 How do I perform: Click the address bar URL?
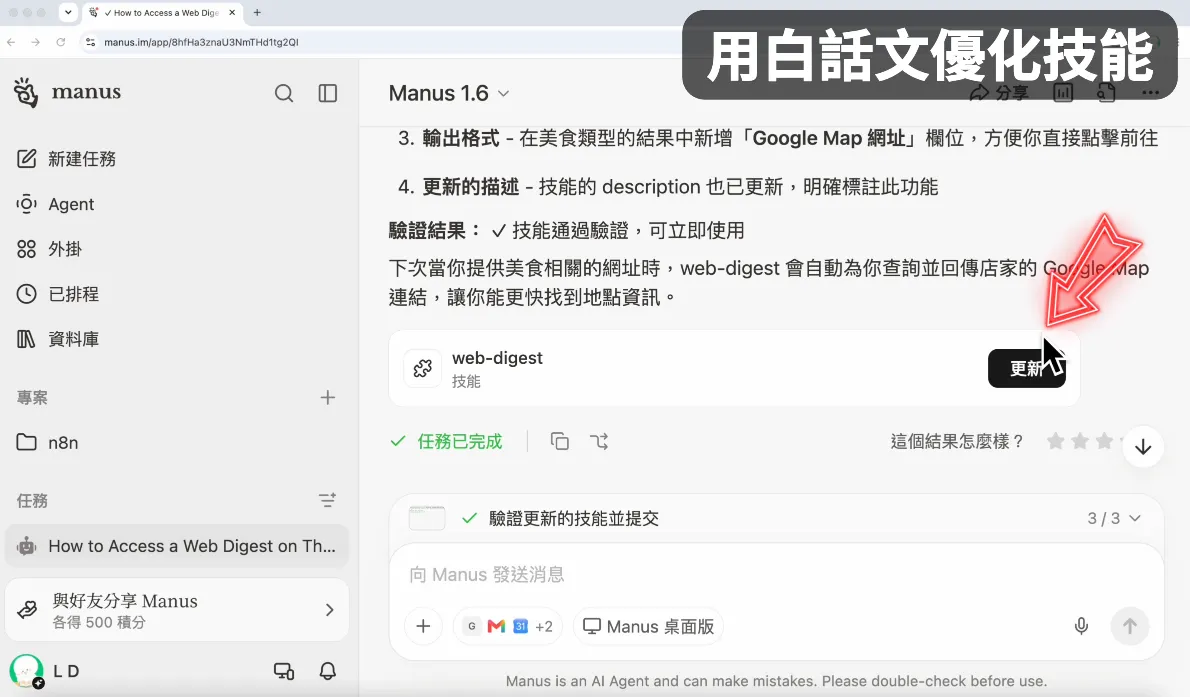click(x=201, y=42)
